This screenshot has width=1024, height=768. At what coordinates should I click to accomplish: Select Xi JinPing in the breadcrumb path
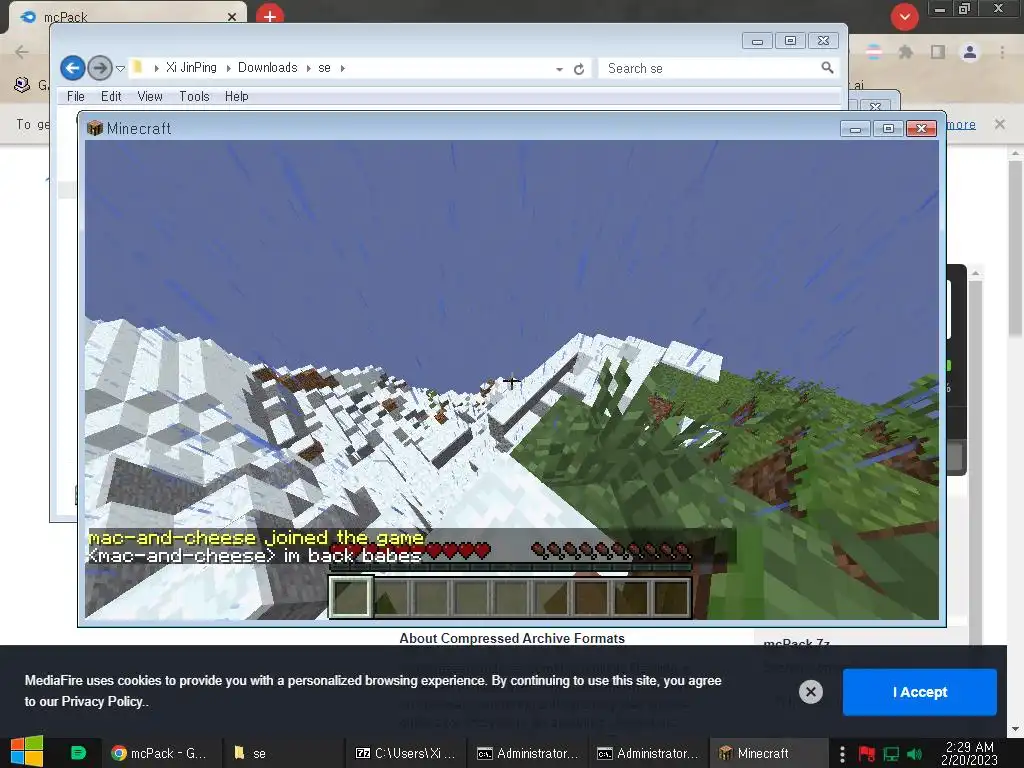[191, 67]
